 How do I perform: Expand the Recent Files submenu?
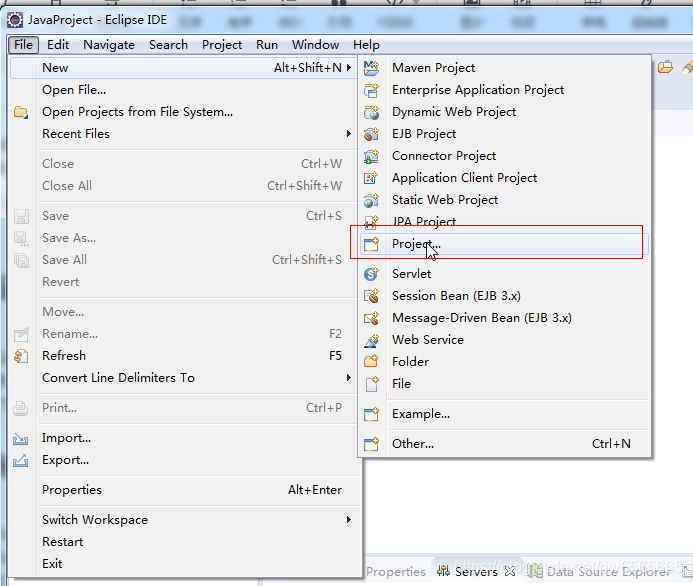pyautogui.click(x=349, y=133)
